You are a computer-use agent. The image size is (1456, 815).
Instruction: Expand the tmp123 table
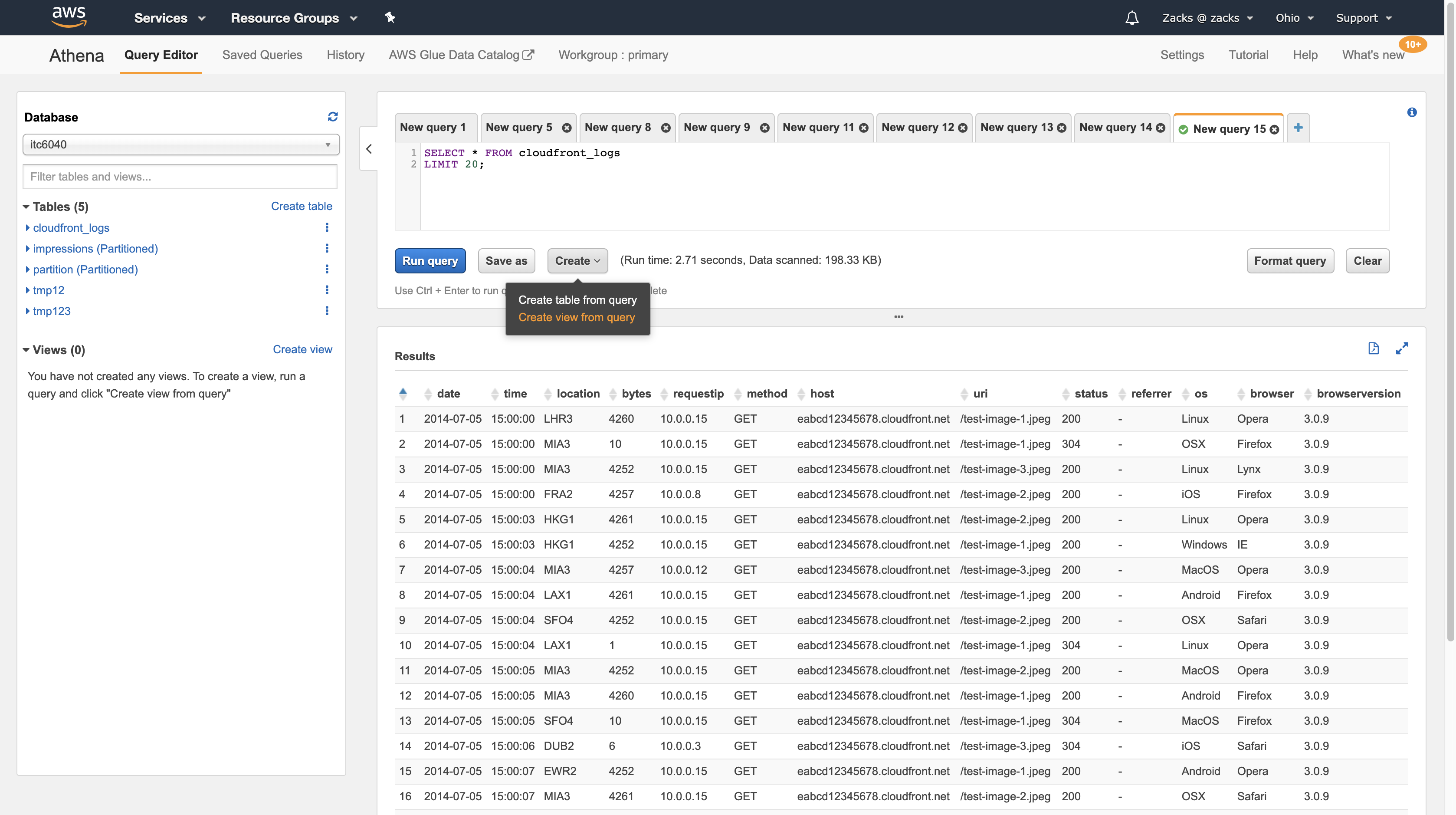point(28,311)
